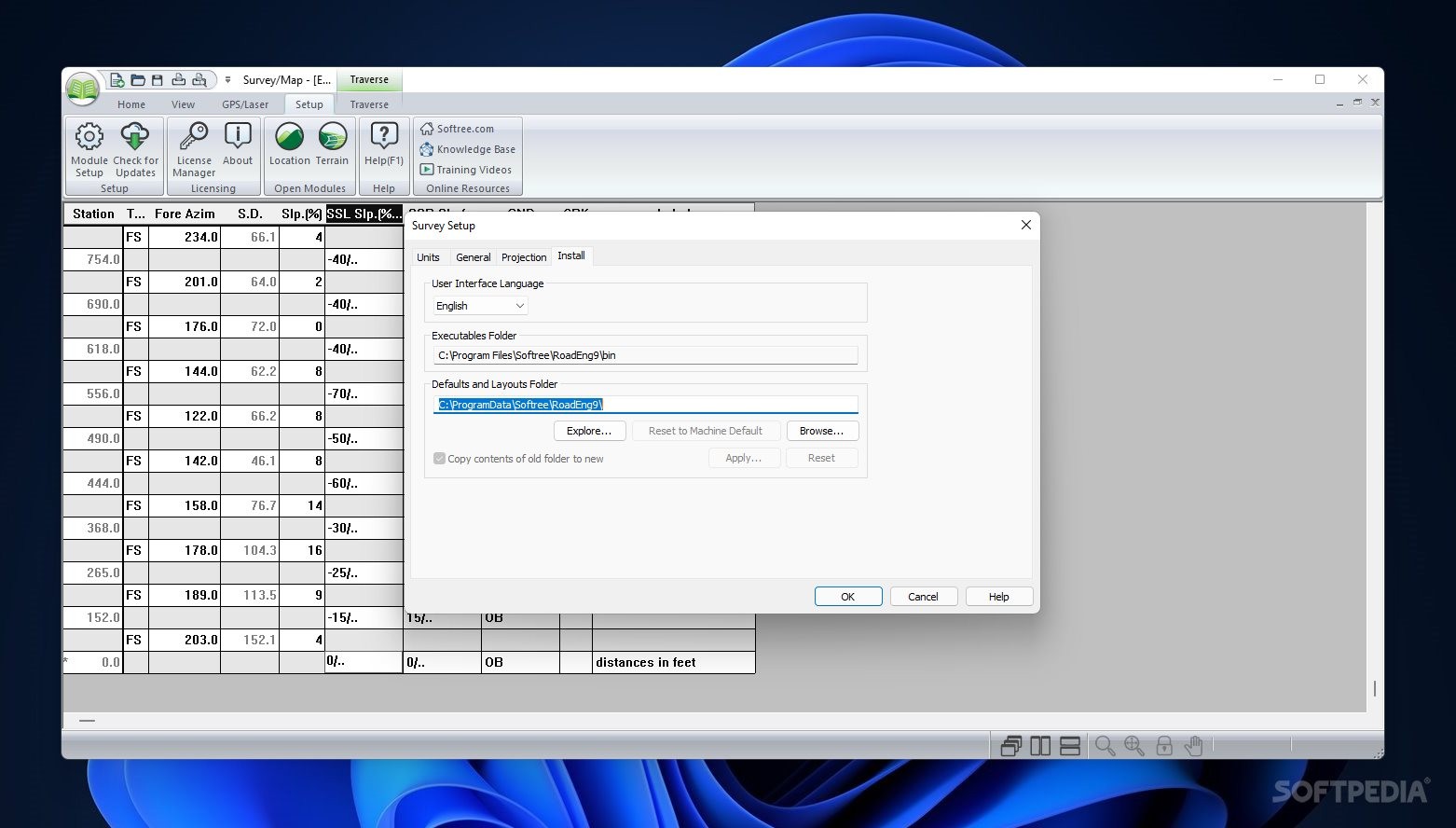Open the Terrain module
The height and width of the screenshot is (828, 1456).
pos(332,145)
